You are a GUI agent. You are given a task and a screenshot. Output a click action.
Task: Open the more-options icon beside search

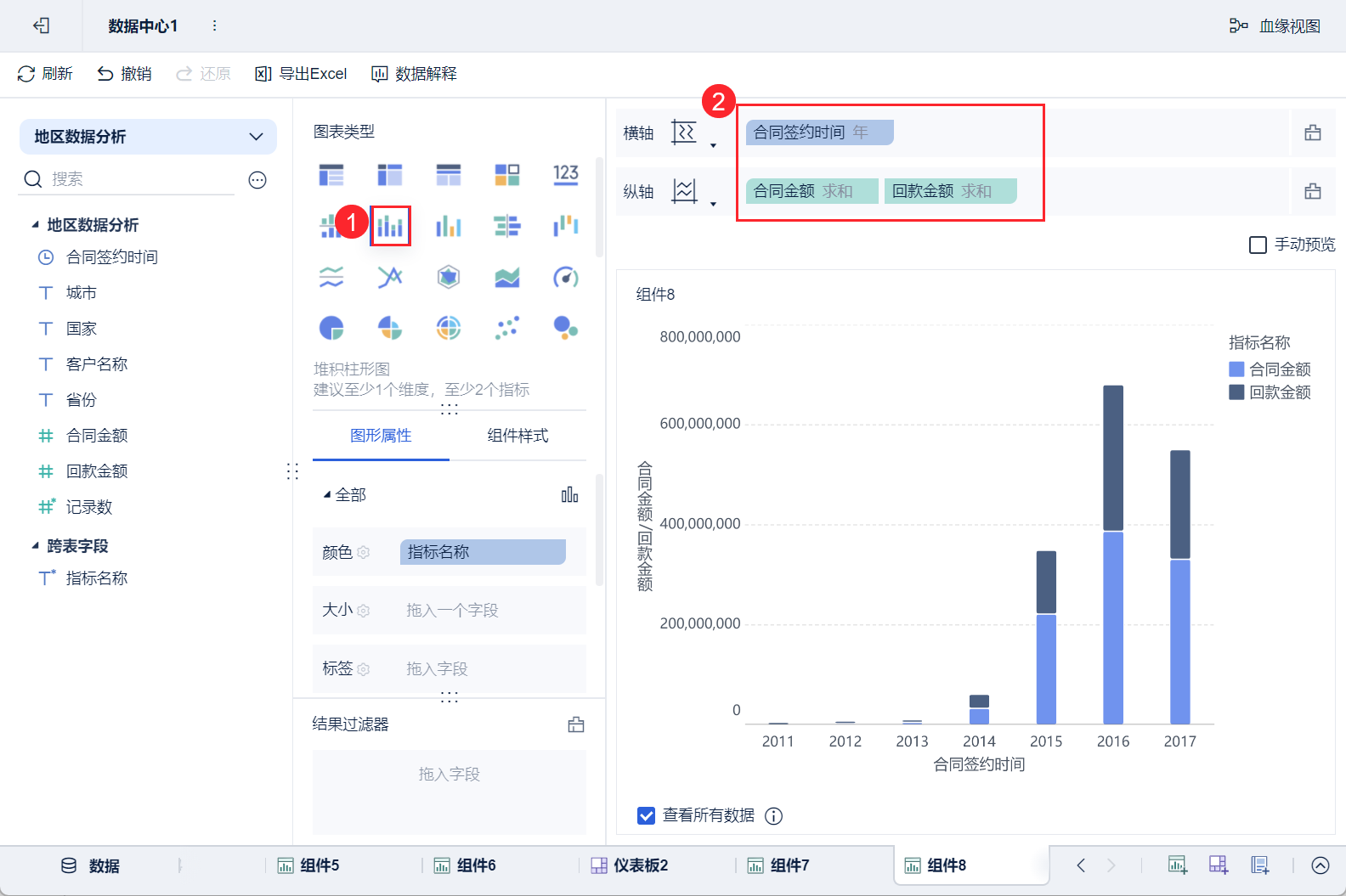click(257, 179)
